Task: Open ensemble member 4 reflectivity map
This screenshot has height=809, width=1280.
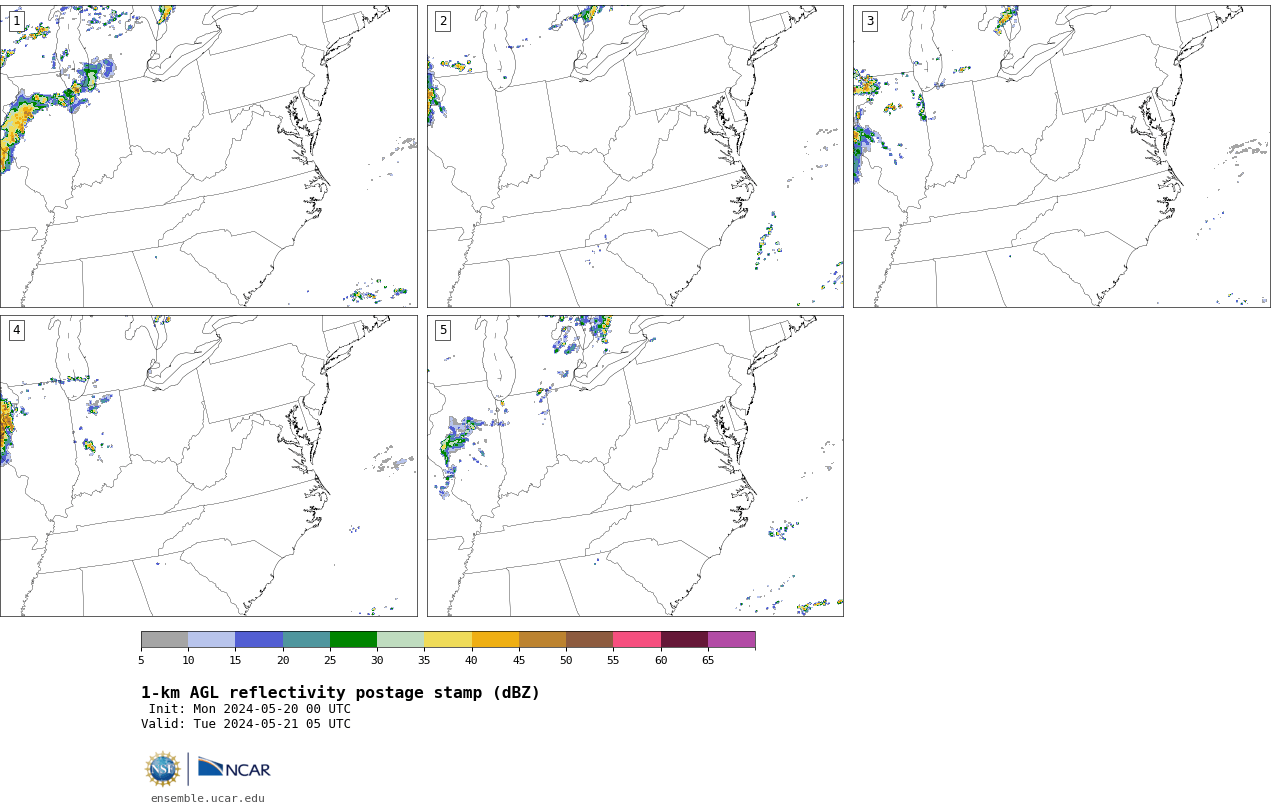Action: [208, 466]
